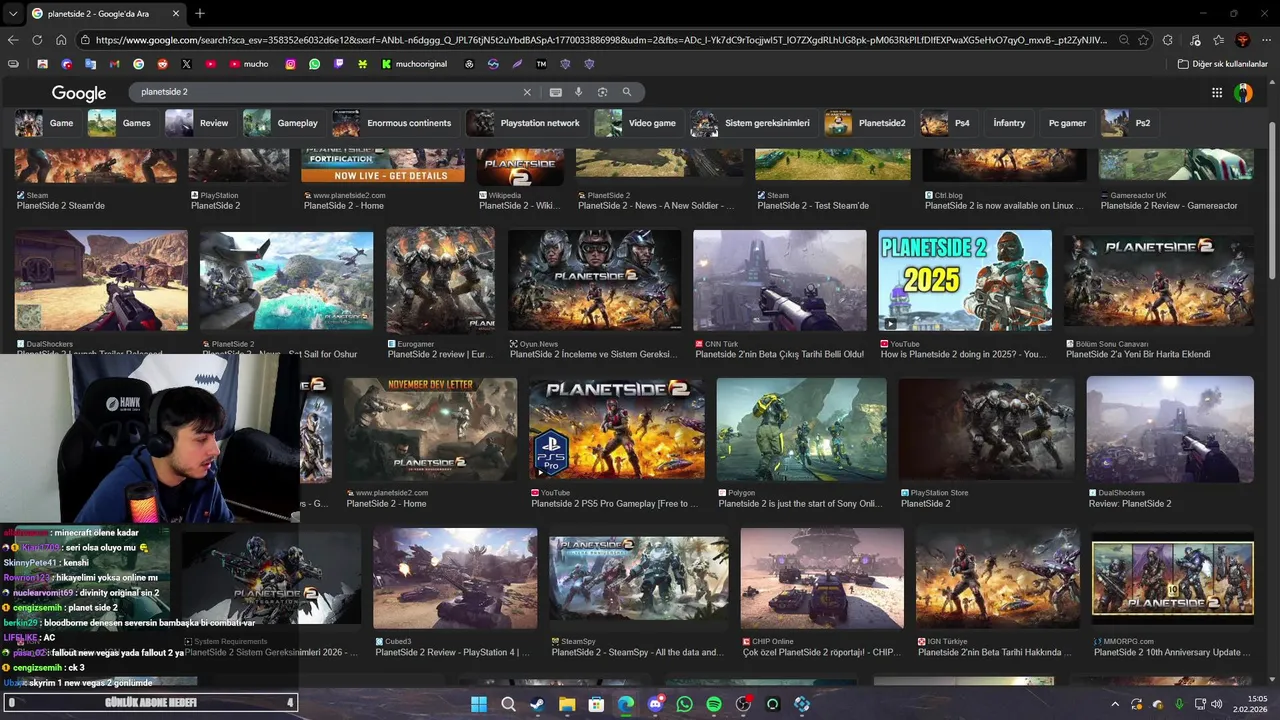Open the Gmail bookmark icon
Viewport: 1280px width, 720px height.
[x=114, y=64]
